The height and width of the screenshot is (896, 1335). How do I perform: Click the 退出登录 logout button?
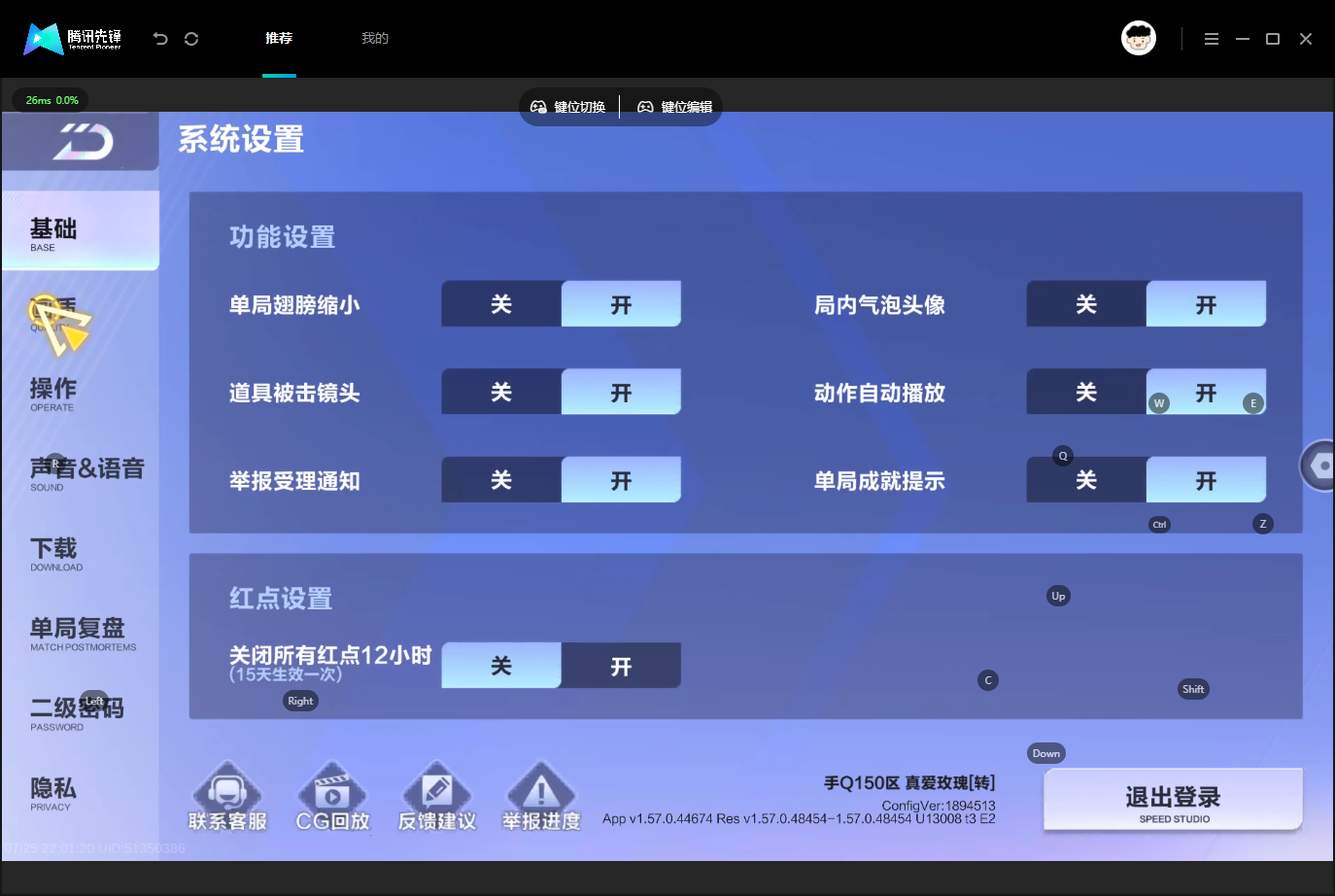point(1173,800)
